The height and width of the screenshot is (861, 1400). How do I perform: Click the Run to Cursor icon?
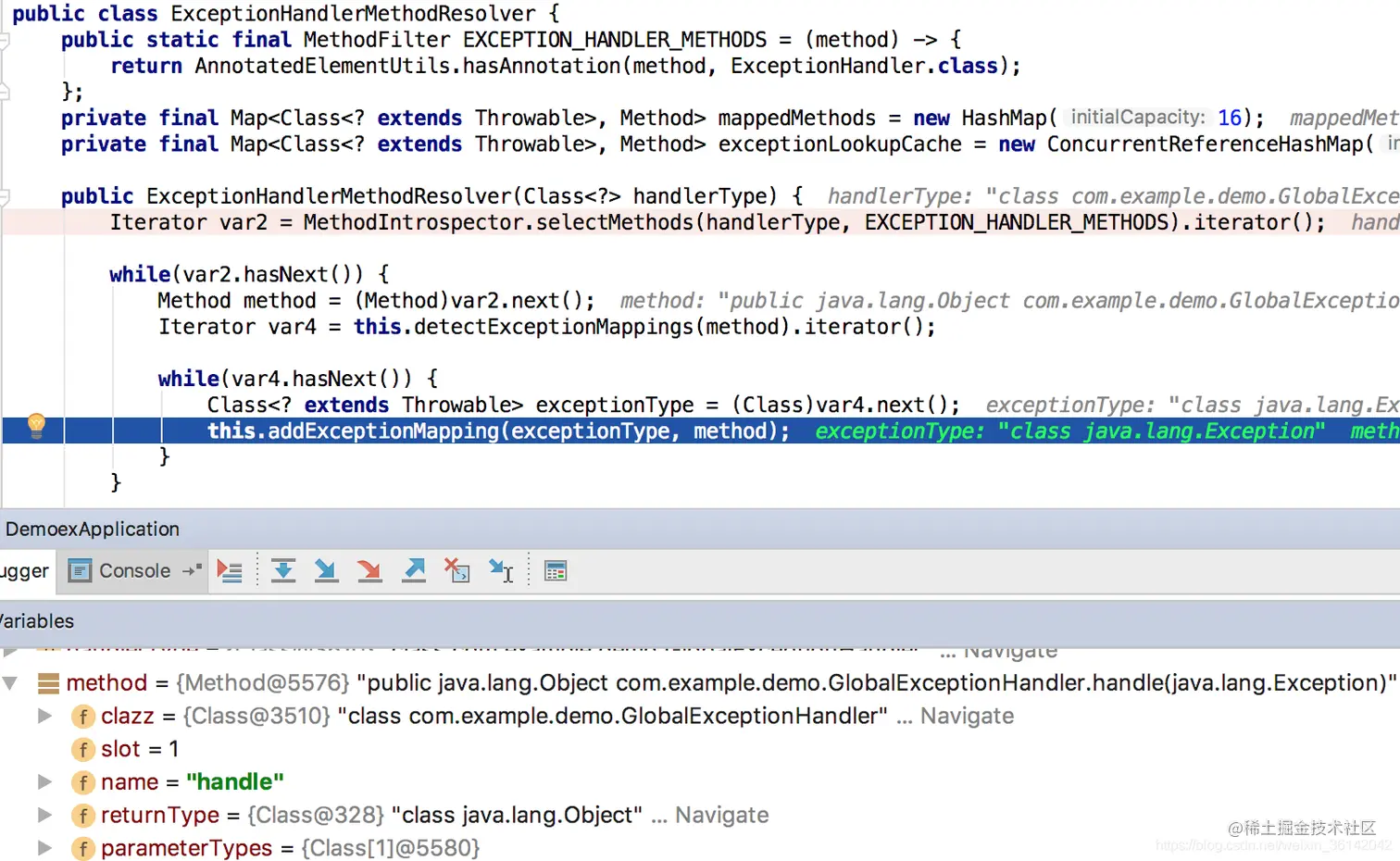pyautogui.click(x=501, y=571)
